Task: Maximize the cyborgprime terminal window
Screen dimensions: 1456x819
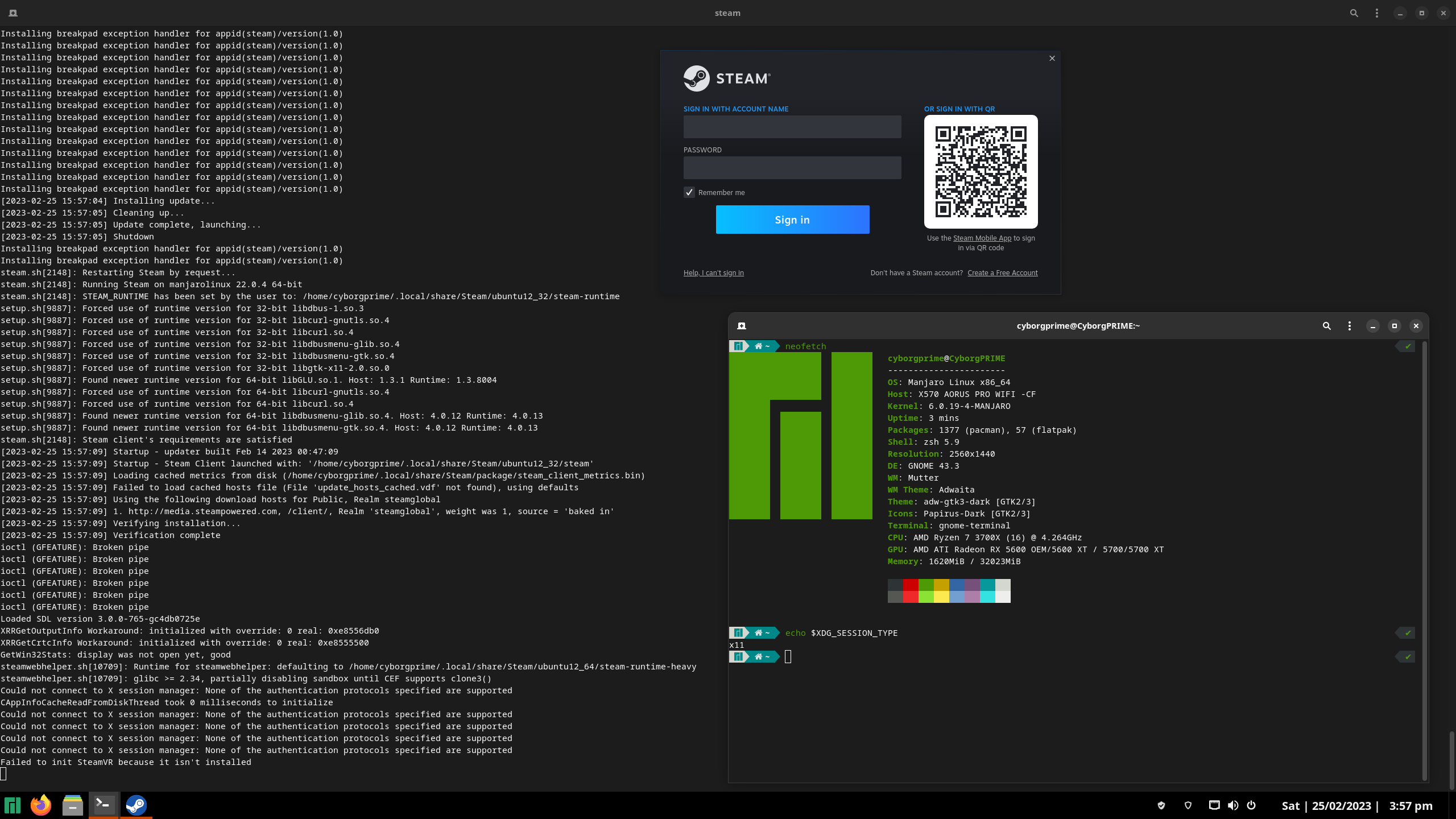Action: tap(1395, 326)
